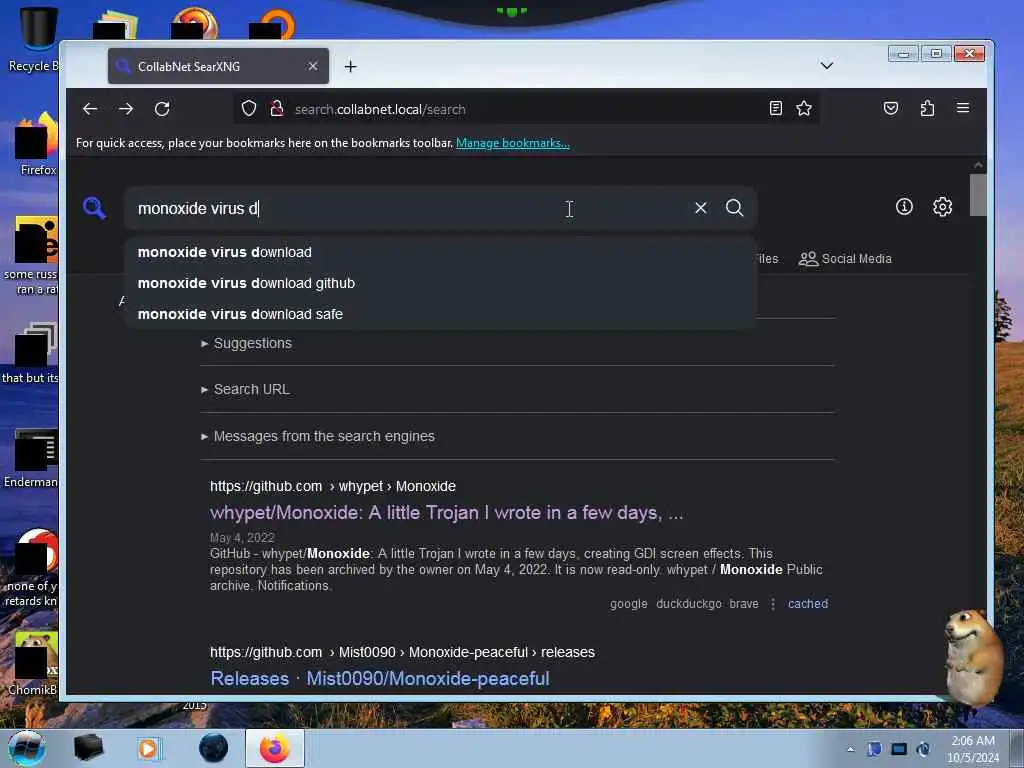This screenshot has width=1024, height=768.
Task: Select the CollabNet SearXNG tab
Action: pos(218,66)
